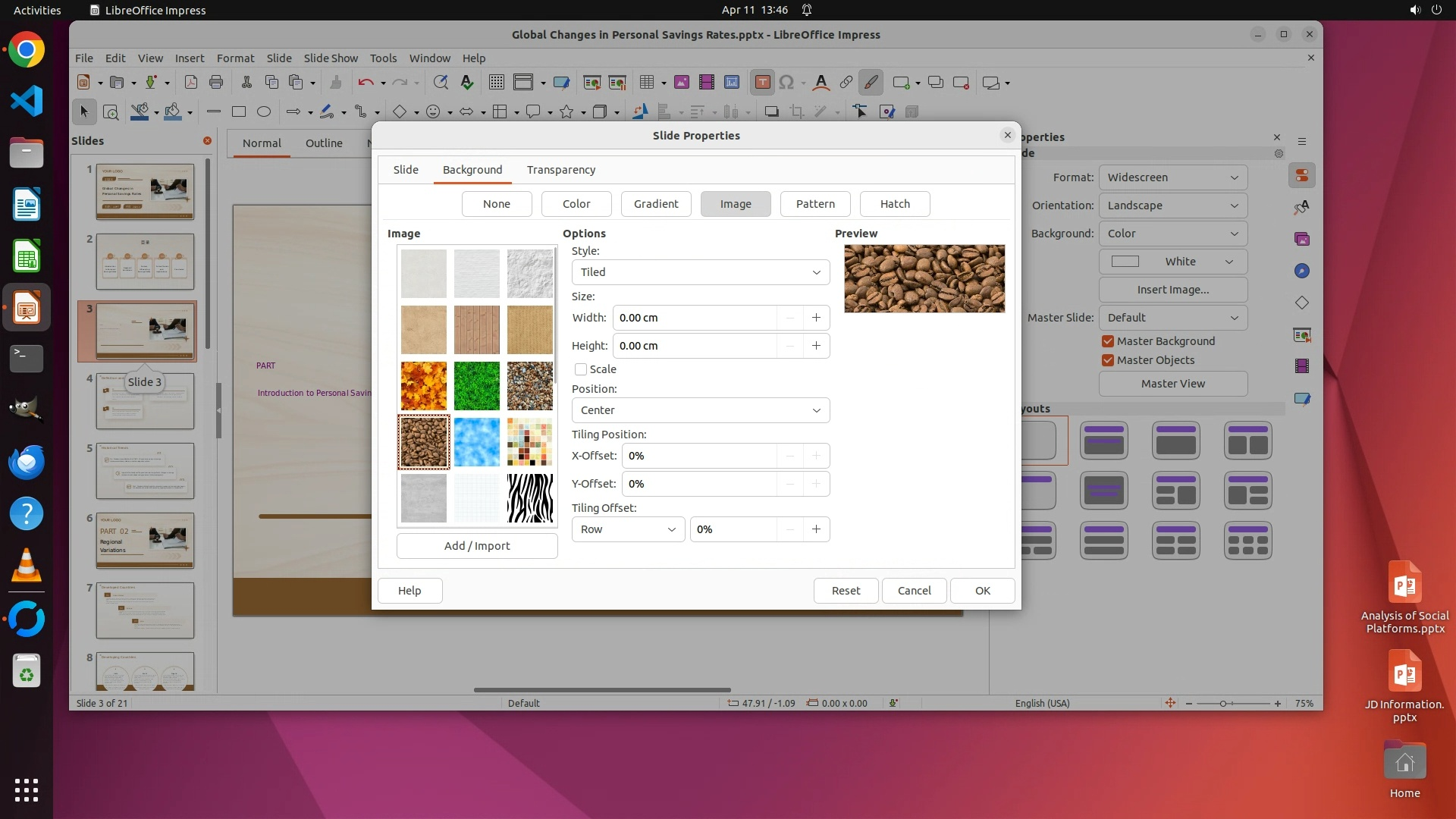Enable the Scale checkbox
This screenshot has height=819, width=1456.
tap(581, 369)
